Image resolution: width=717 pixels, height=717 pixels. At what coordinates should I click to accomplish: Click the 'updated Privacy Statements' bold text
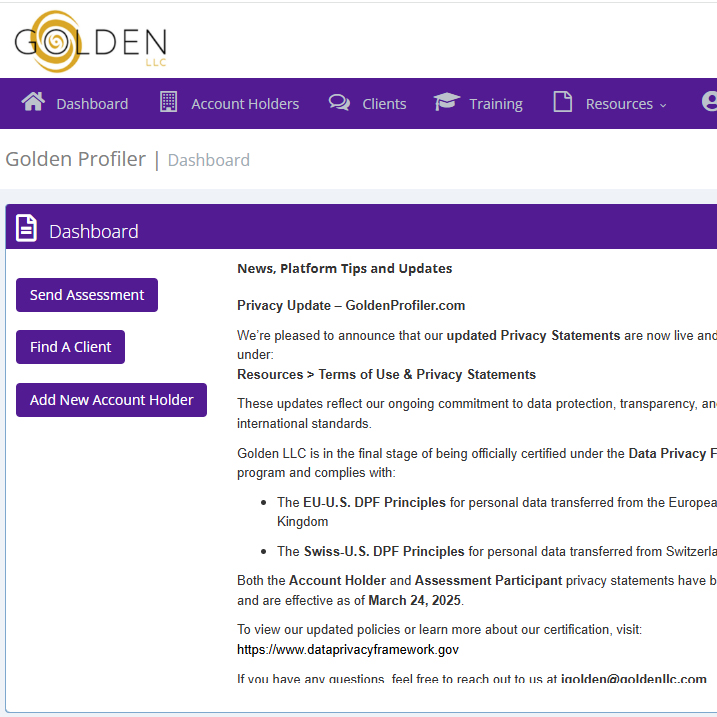533,335
